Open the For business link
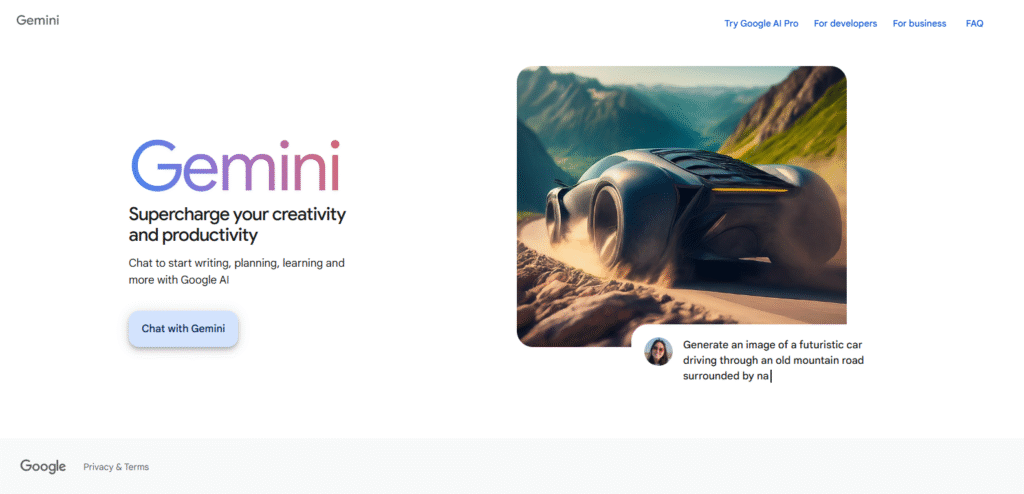The image size is (1024, 494). pos(919,24)
